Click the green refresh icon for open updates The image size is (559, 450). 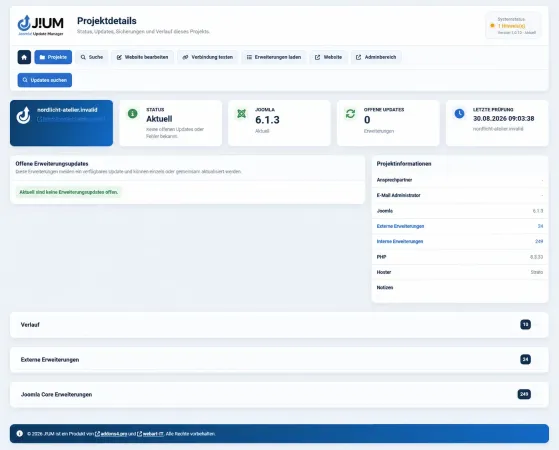[x=350, y=113]
